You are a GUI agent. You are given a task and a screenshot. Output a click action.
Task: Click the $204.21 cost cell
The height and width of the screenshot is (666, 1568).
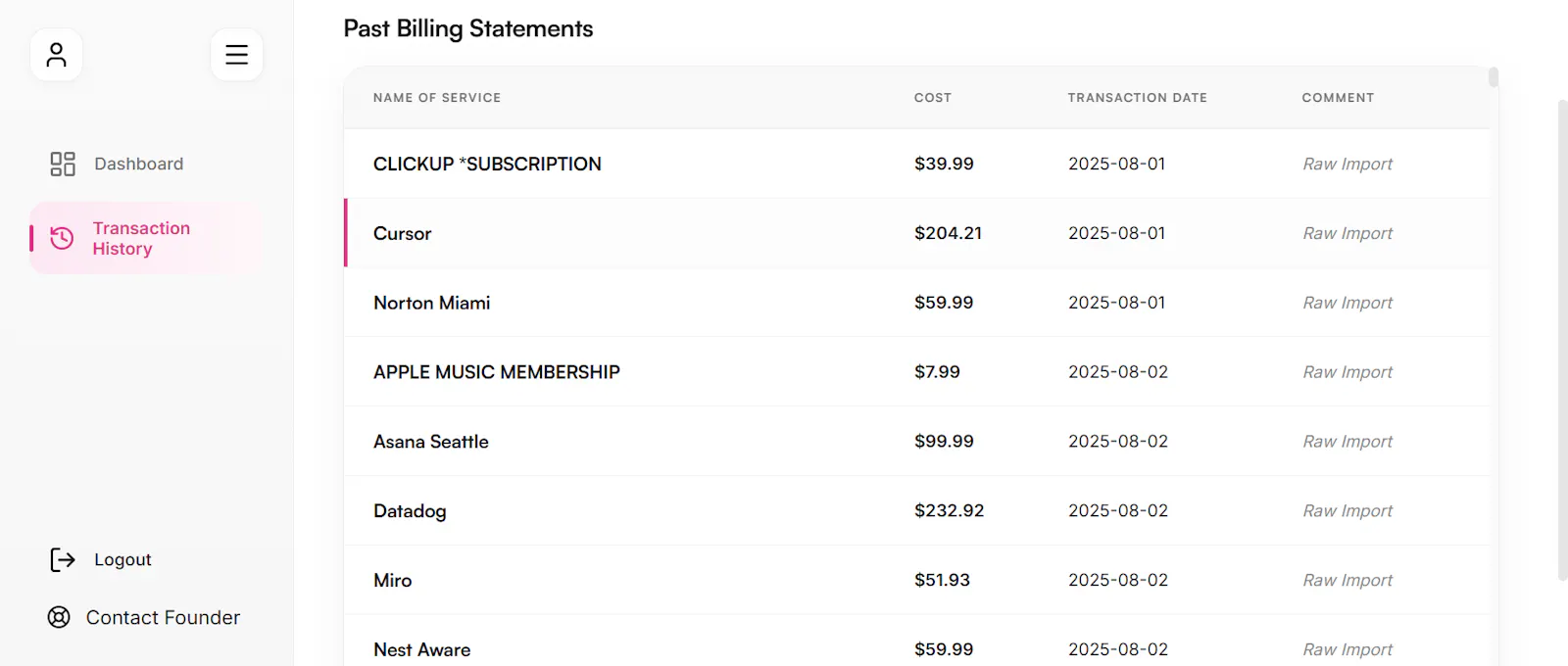coord(948,233)
